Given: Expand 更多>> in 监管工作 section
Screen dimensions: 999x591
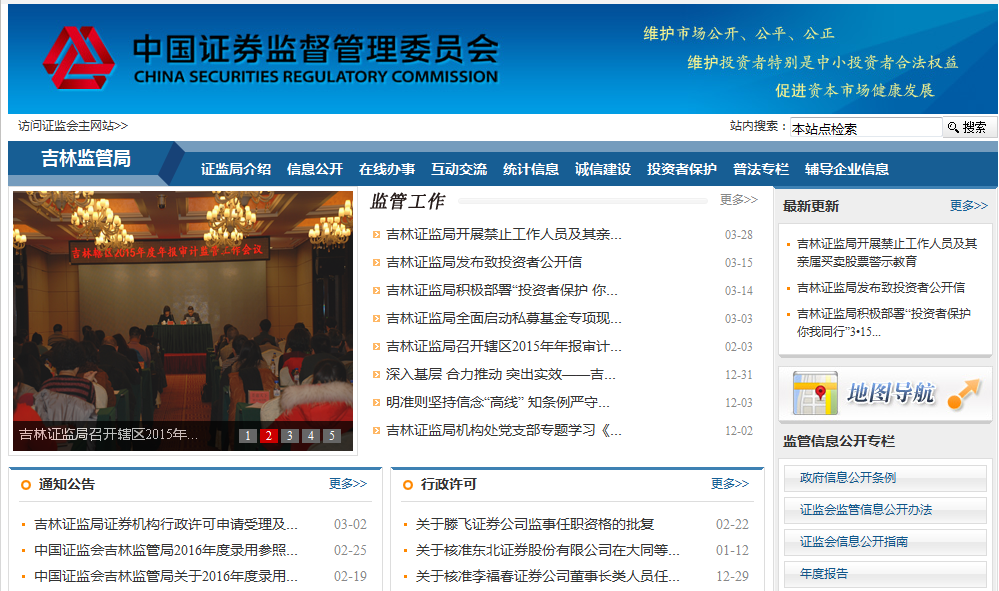Looking at the screenshot, I should coord(738,200).
